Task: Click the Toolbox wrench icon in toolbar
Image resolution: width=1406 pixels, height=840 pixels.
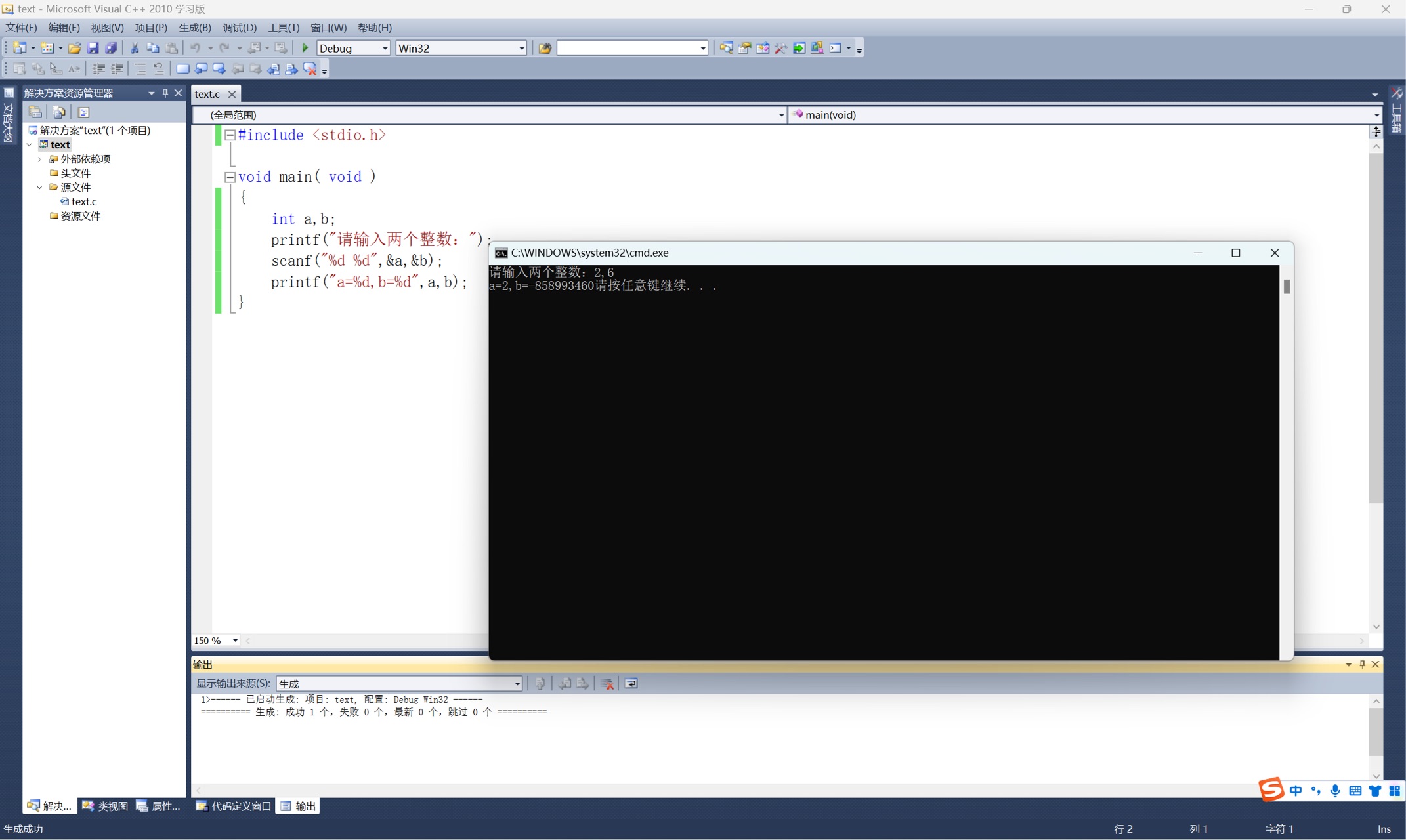Action: coord(780,48)
